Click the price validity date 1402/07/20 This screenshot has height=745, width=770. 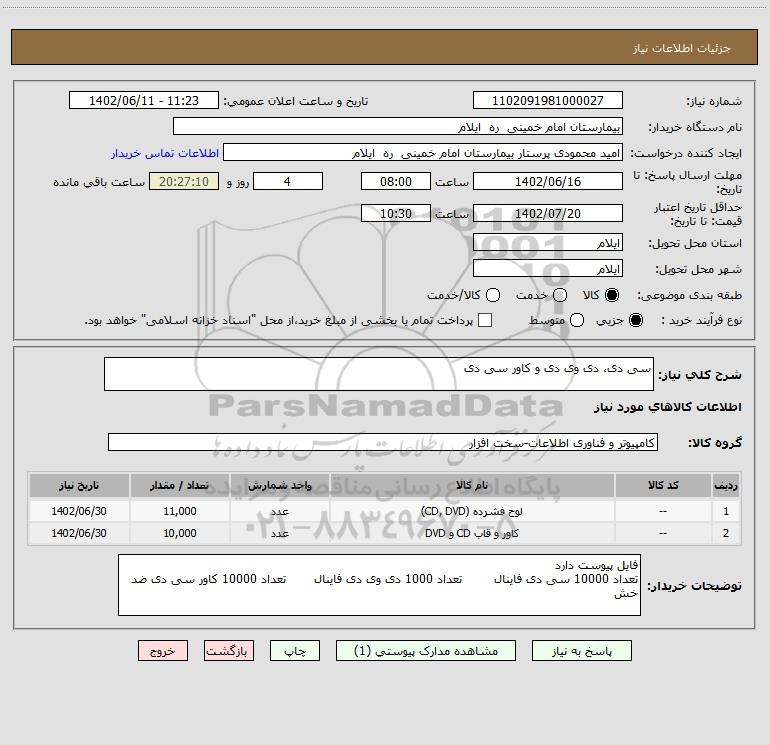tap(548, 213)
